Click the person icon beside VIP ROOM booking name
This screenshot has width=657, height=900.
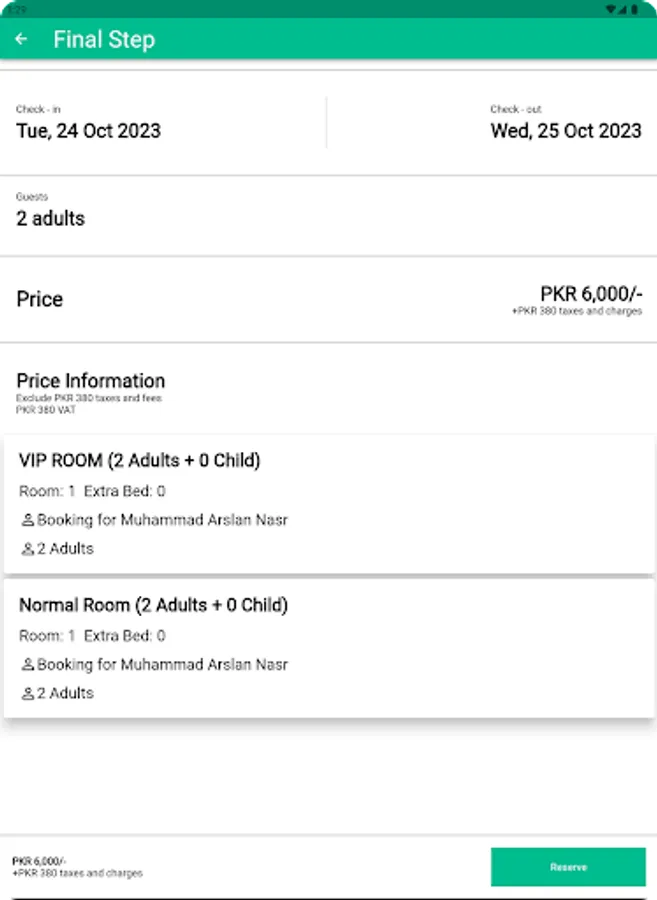click(x=27, y=520)
